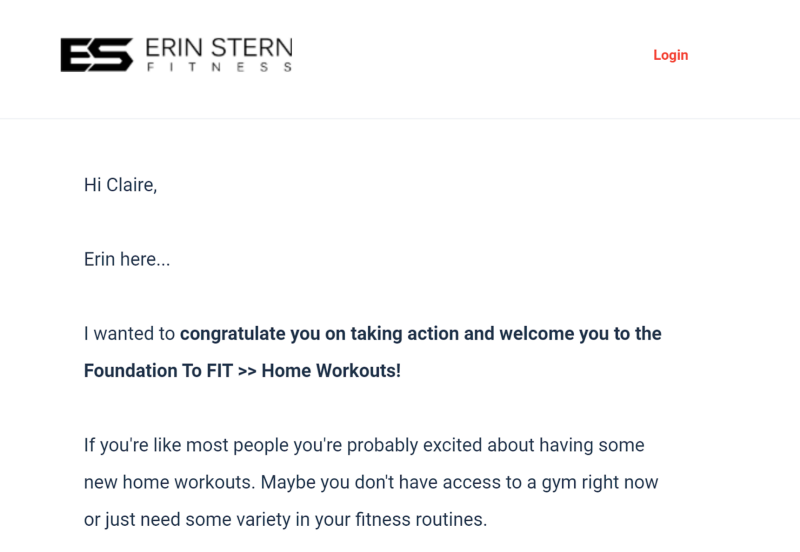
Task: Click the ERIN STERN wordmark text
Action: (219, 48)
